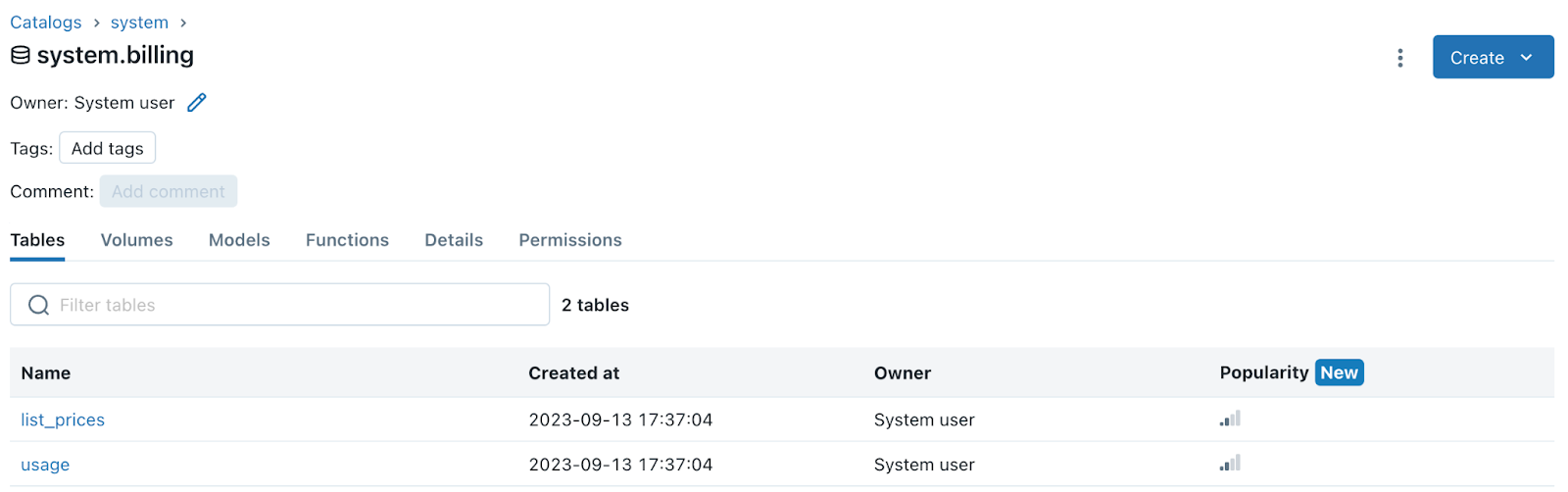Open the Functions tab
Screen dimensions: 1568x492
(347, 240)
